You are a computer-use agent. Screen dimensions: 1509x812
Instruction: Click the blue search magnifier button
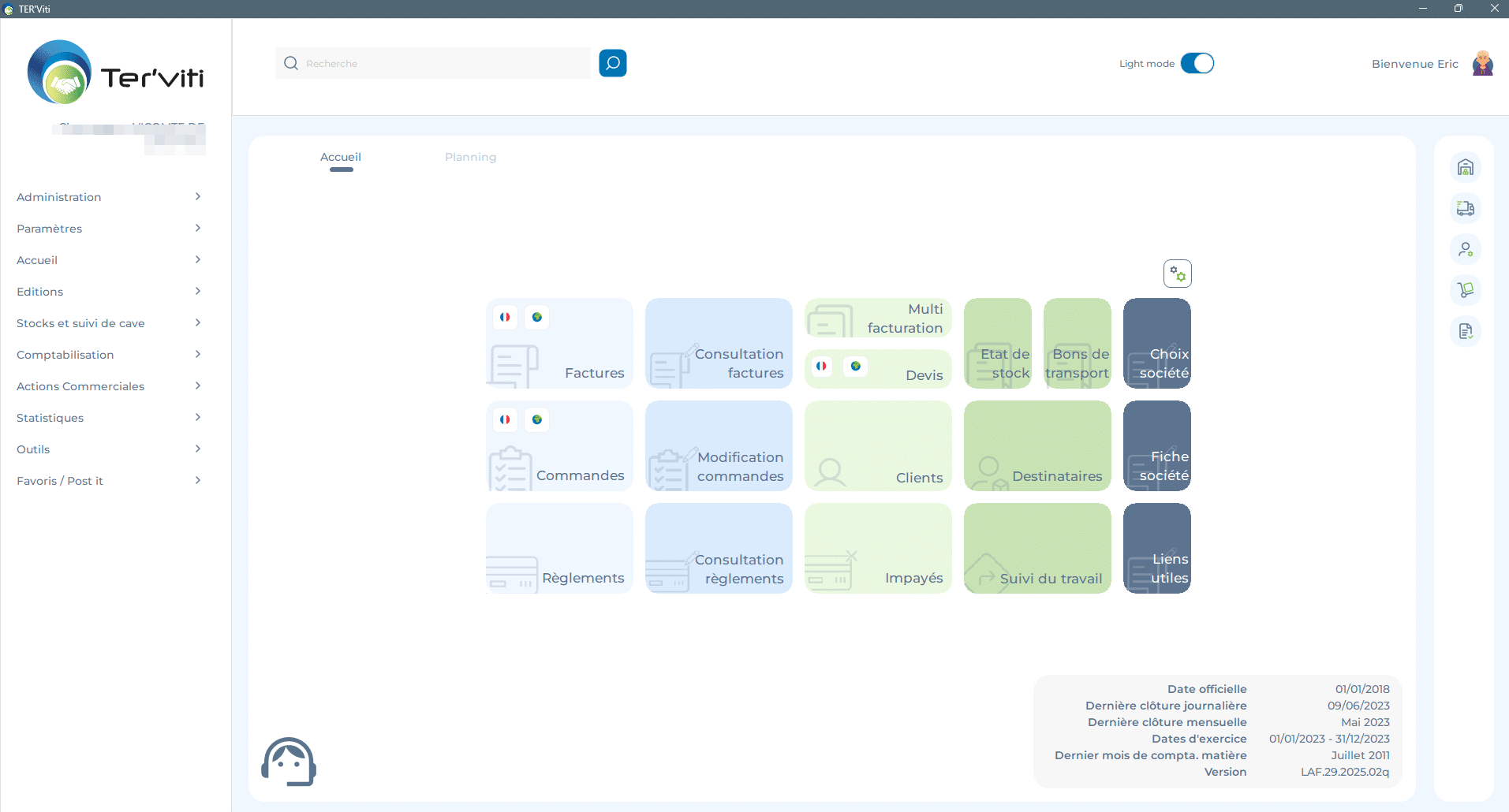click(x=612, y=63)
